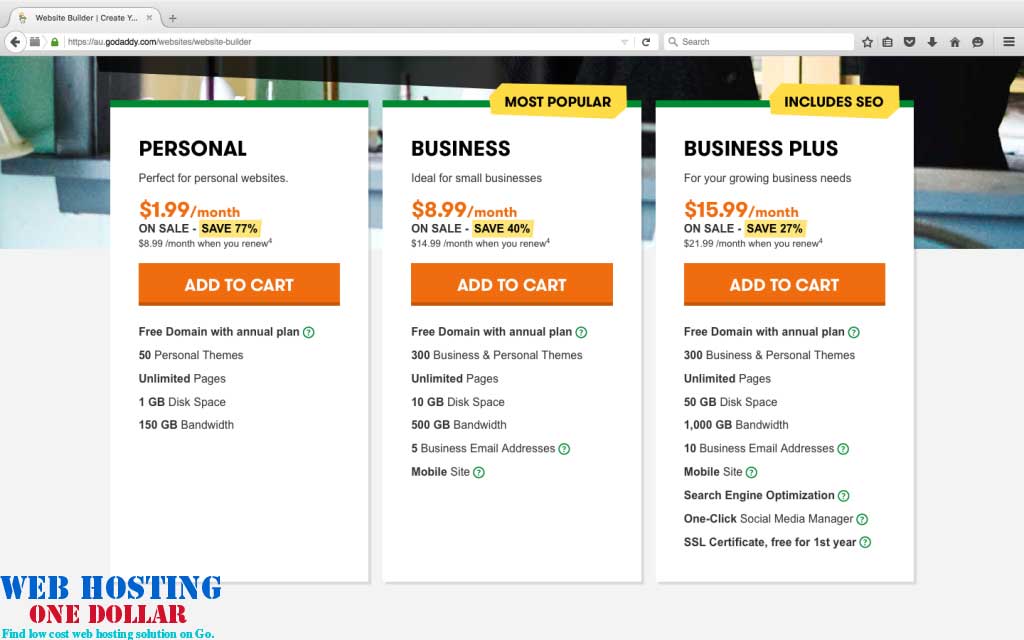Add the Personal plan to cart

point(239,285)
